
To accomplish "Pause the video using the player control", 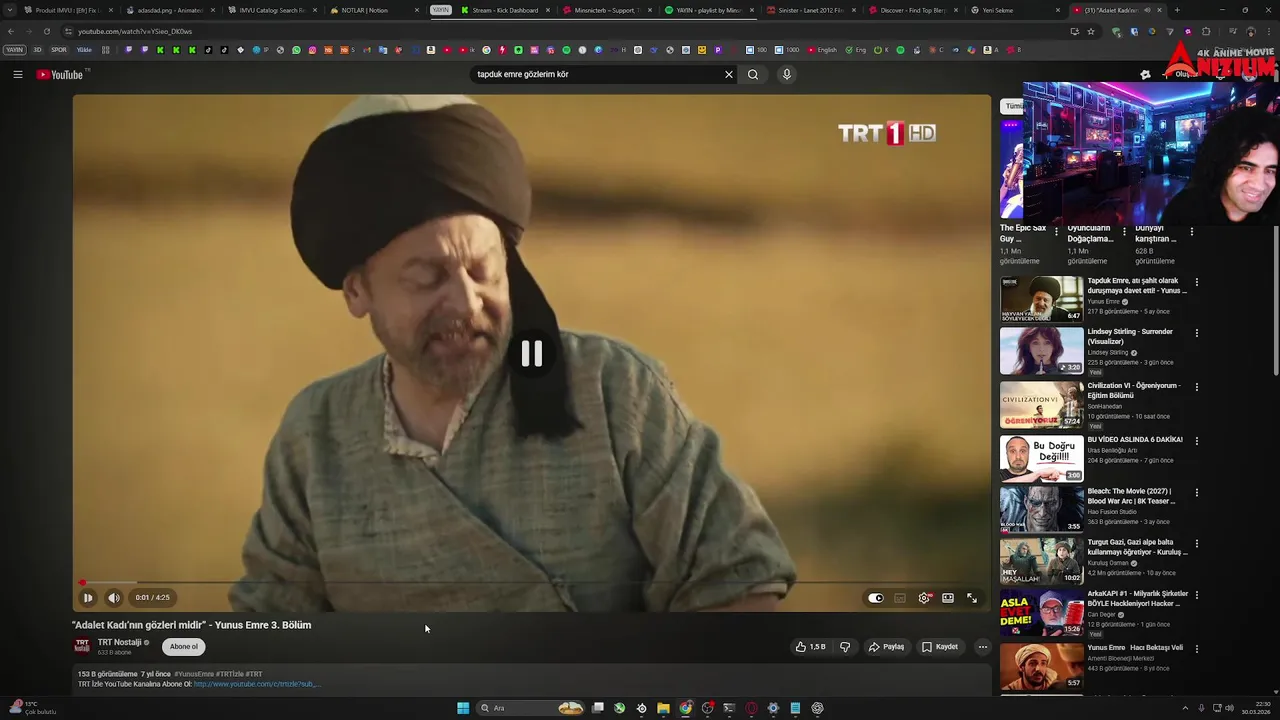I will click(88, 598).
